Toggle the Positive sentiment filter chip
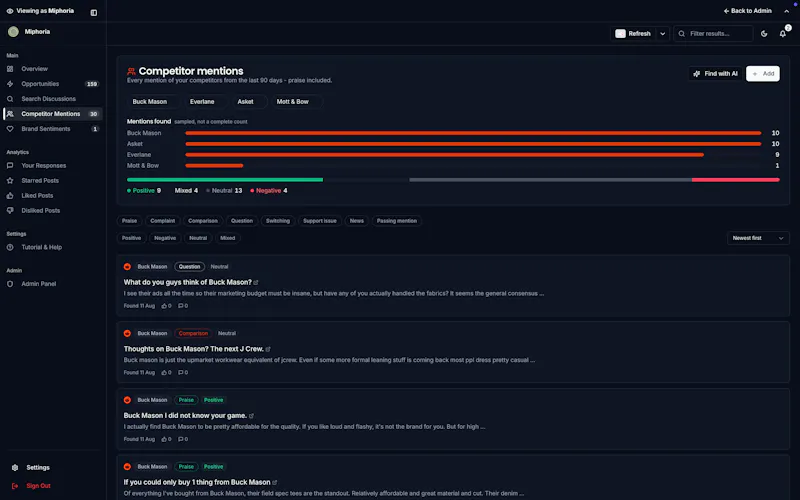This screenshot has height=500, width=800. point(132,238)
